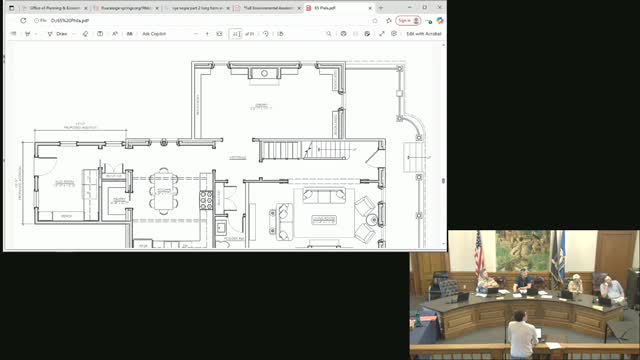Click the Sign in button
Image resolution: width=640 pixels, height=360 pixels.
[408, 20]
